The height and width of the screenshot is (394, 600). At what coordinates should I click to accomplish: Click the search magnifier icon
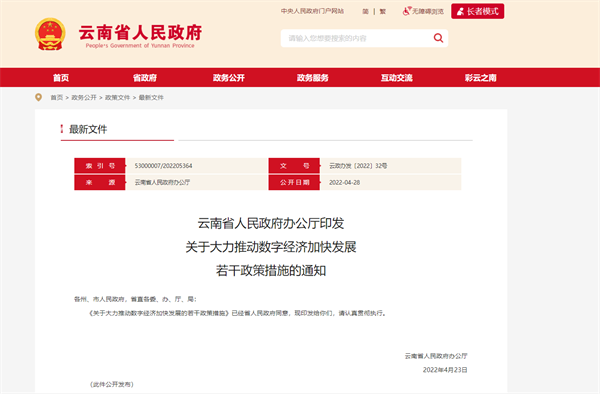click(438, 38)
